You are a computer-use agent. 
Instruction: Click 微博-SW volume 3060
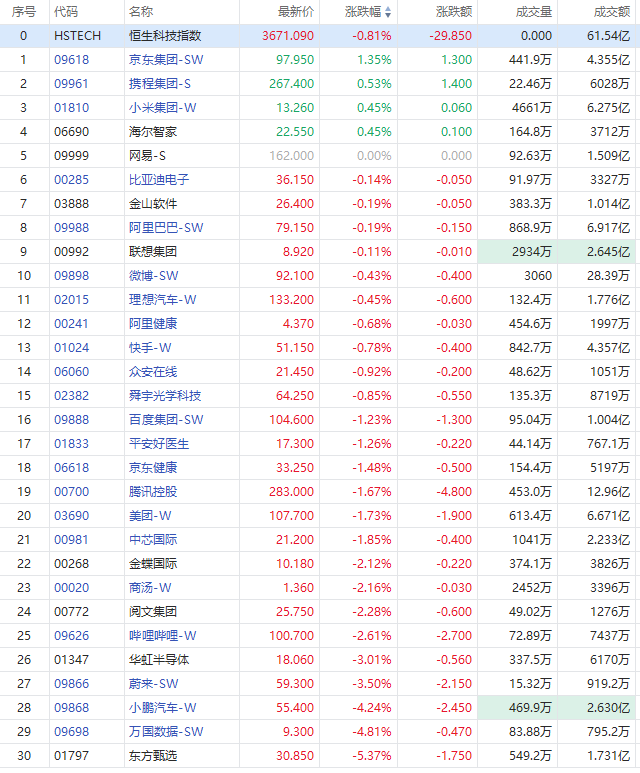538,276
